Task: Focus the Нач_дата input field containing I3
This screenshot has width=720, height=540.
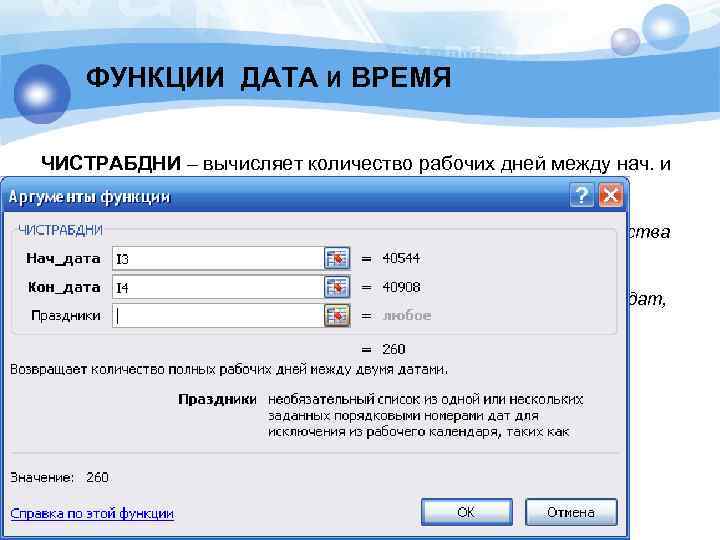Action: 218,258
